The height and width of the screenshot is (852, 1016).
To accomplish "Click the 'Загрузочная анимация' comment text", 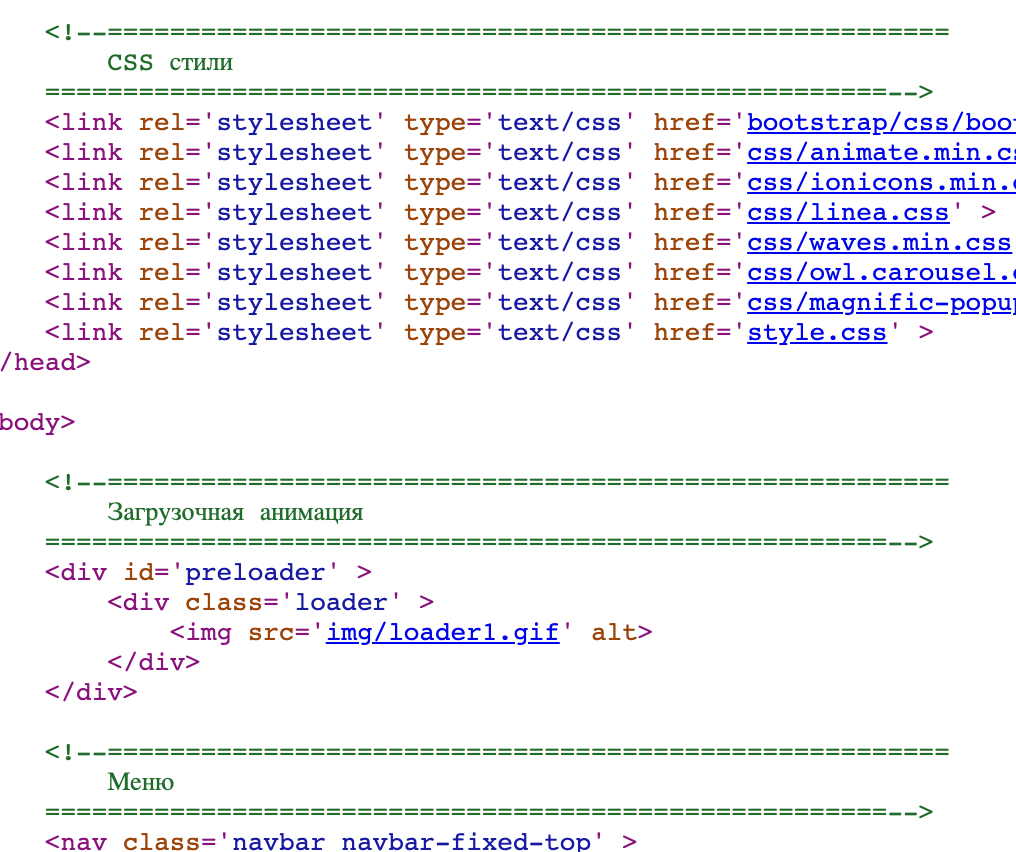I will (x=235, y=513).
